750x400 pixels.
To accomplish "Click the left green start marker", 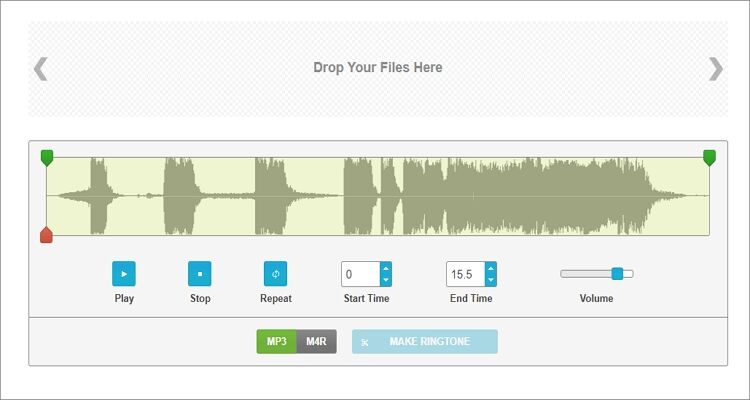I will [46, 157].
